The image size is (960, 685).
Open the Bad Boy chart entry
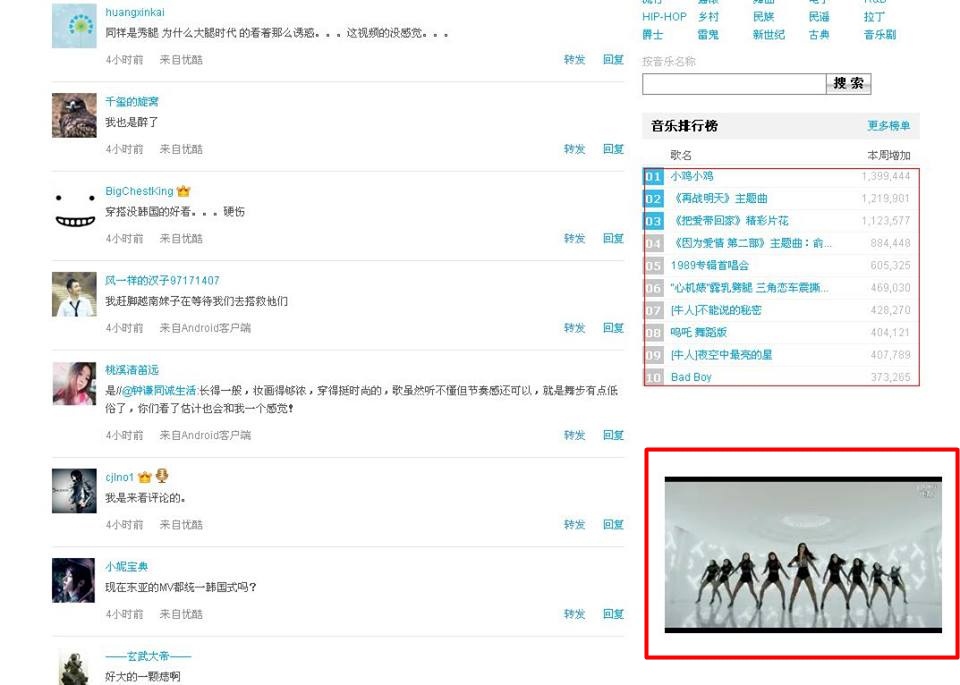(691, 377)
